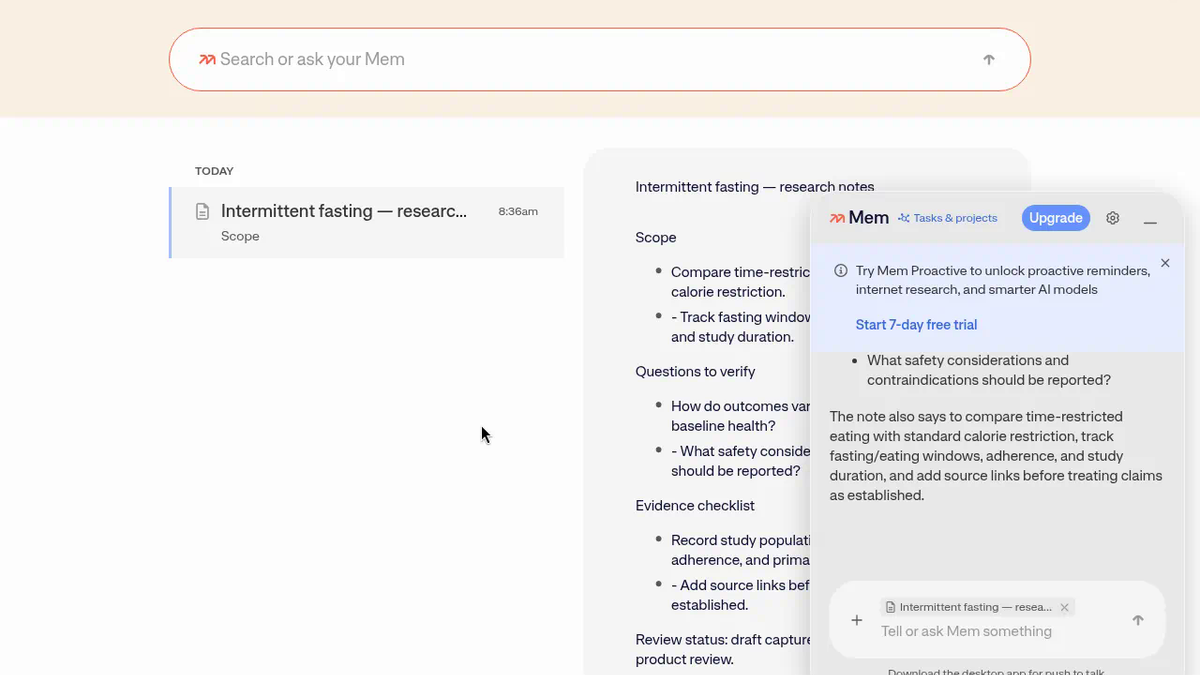The height and width of the screenshot is (675, 1200).
Task: Open settings via the gear icon
Action: click(1113, 218)
